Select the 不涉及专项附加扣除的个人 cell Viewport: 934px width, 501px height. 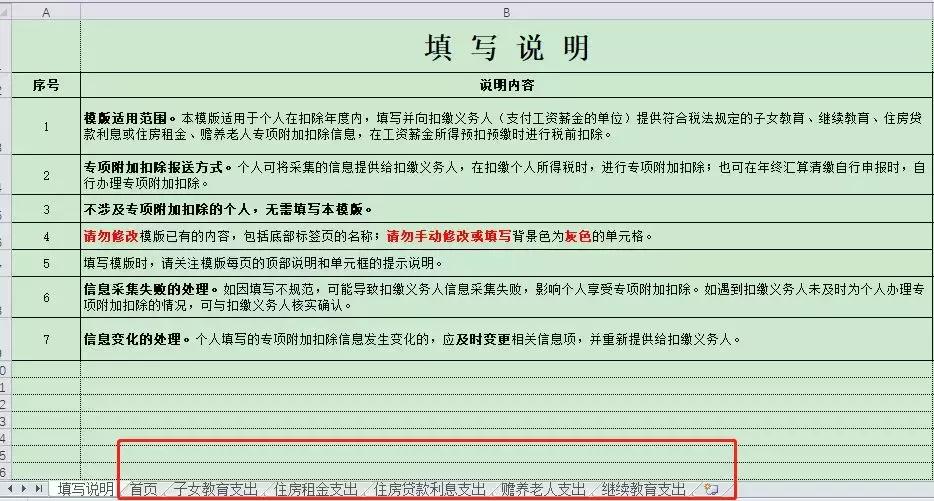tap(506, 209)
